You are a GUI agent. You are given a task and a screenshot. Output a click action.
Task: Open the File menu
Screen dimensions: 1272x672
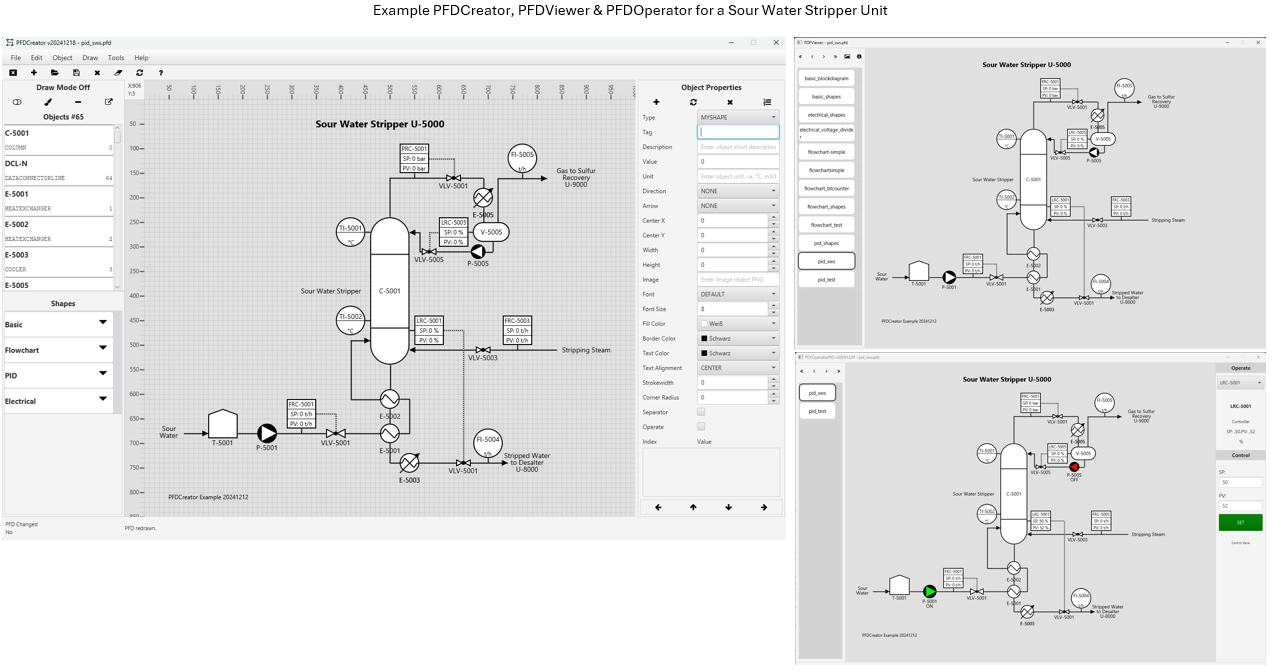coord(16,58)
